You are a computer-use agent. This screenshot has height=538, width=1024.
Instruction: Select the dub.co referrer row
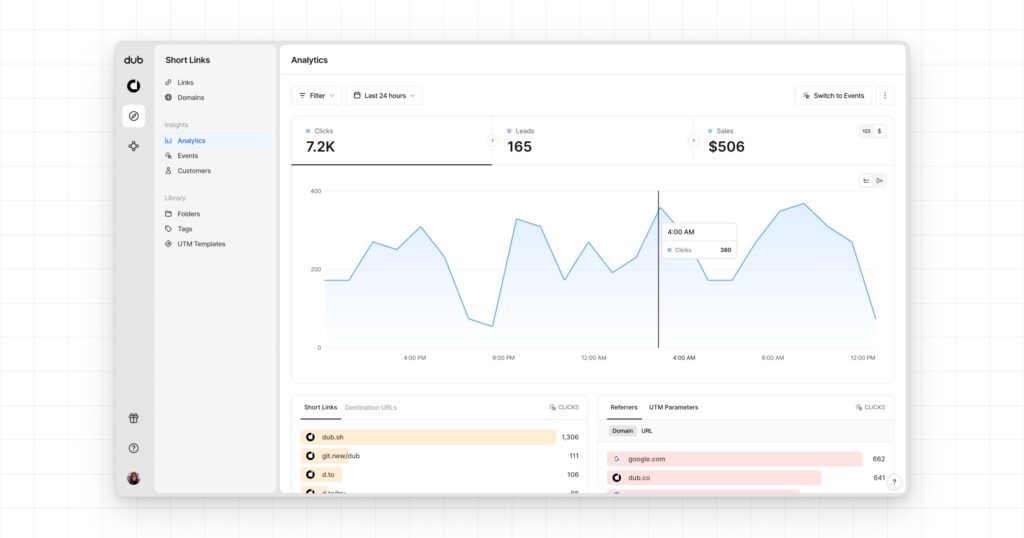pyautogui.click(x=746, y=478)
